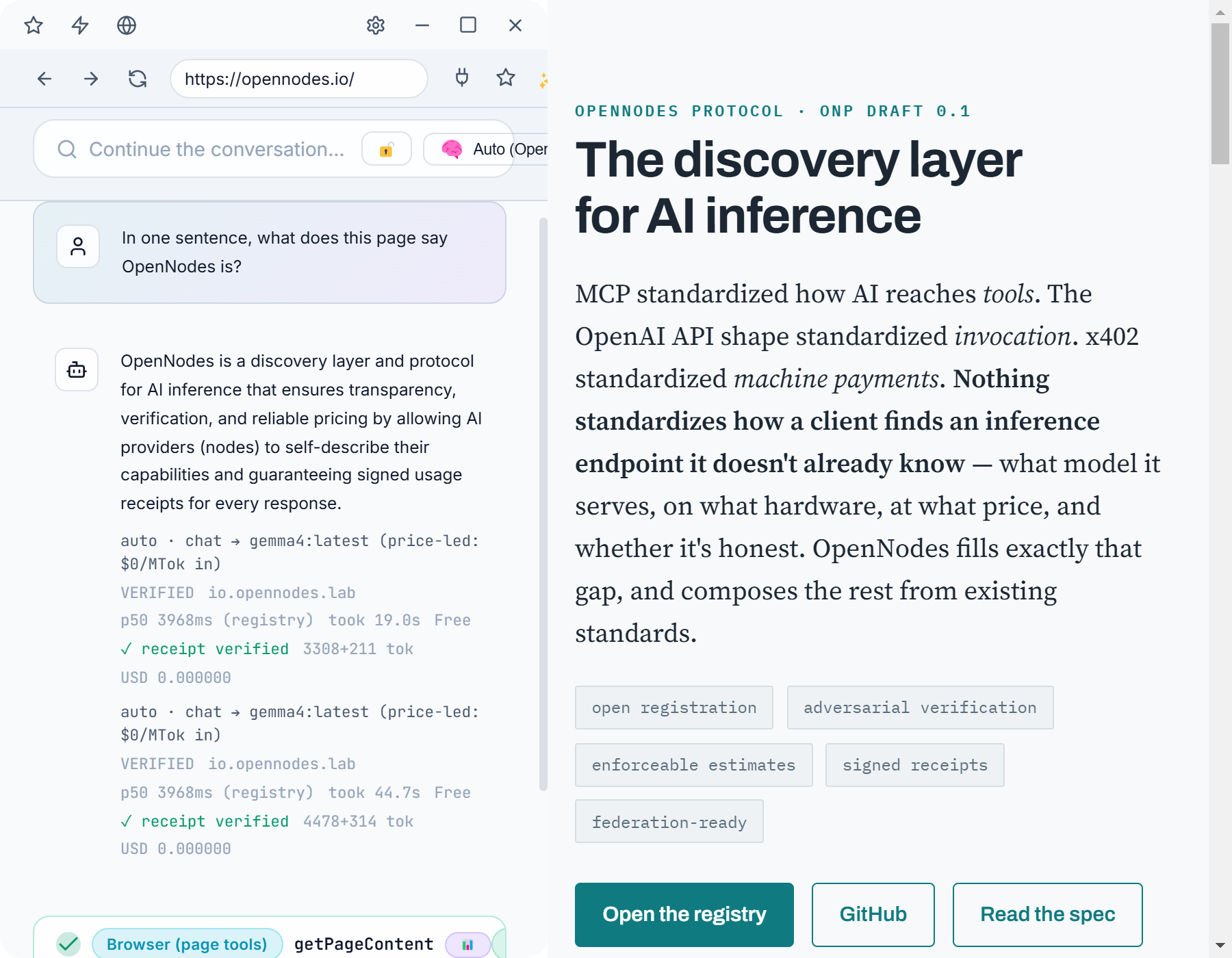The height and width of the screenshot is (958, 1232).
Task: Click the robot assistant avatar icon
Action: 77,370
